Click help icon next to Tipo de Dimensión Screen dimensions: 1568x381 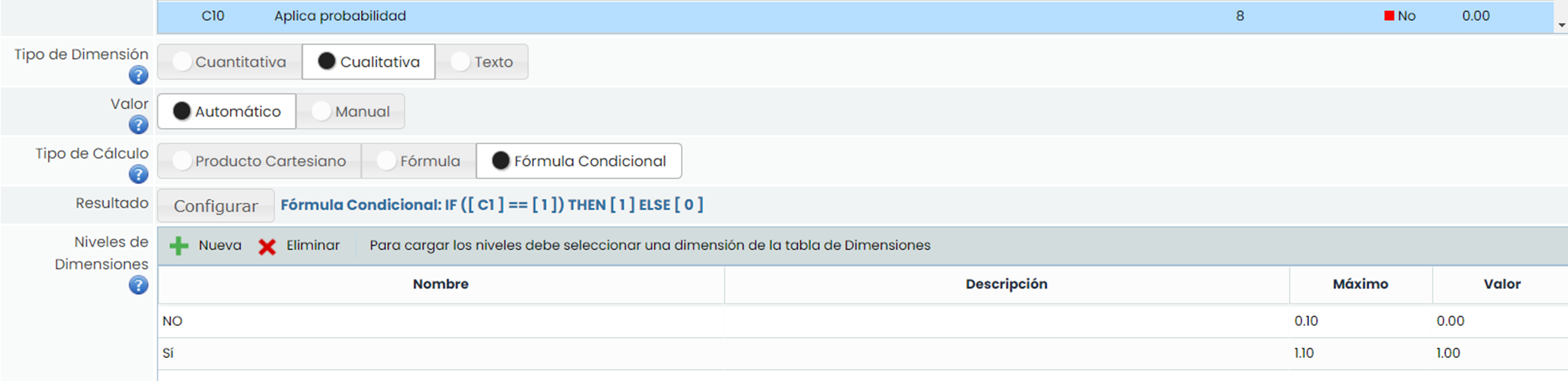(x=138, y=75)
